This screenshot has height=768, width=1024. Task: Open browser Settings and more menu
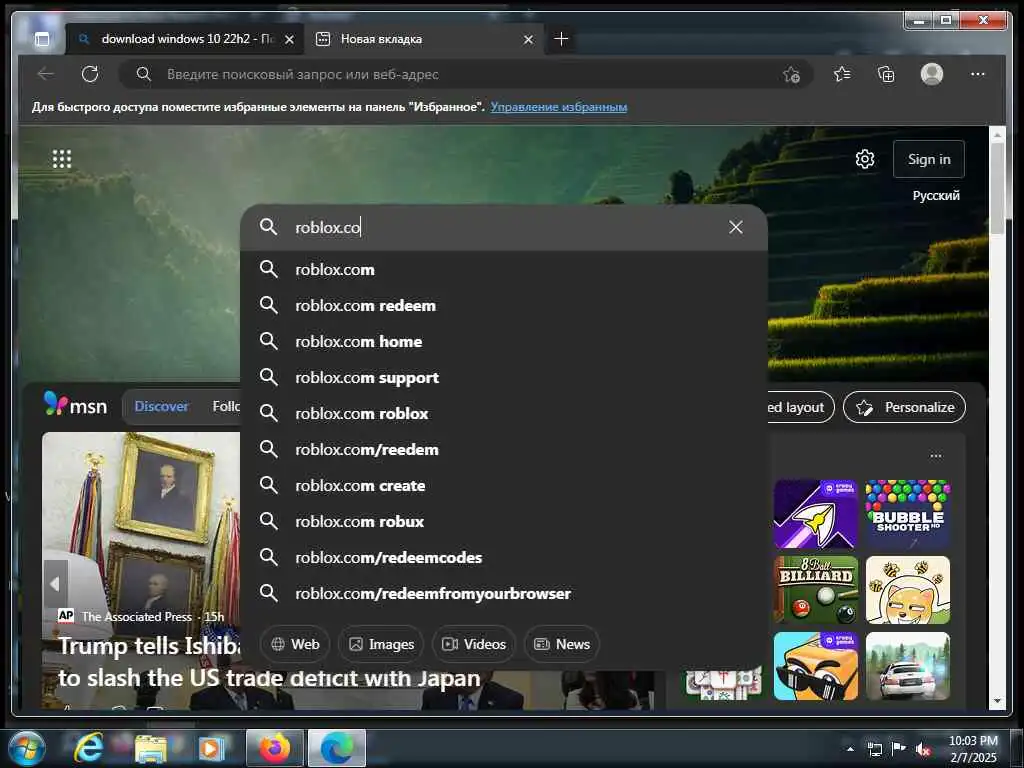click(978, 74)
